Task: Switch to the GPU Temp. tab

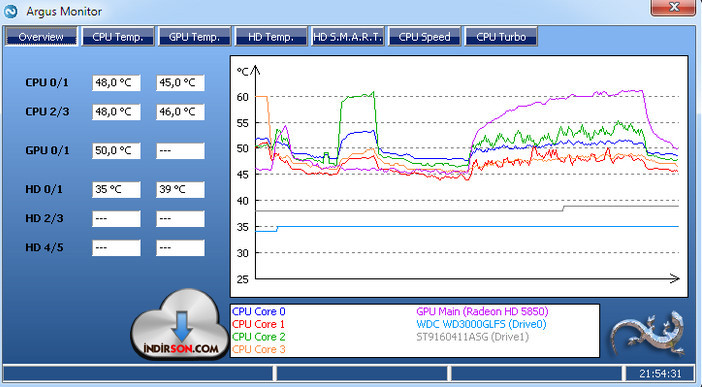Action: pos(194,37)
